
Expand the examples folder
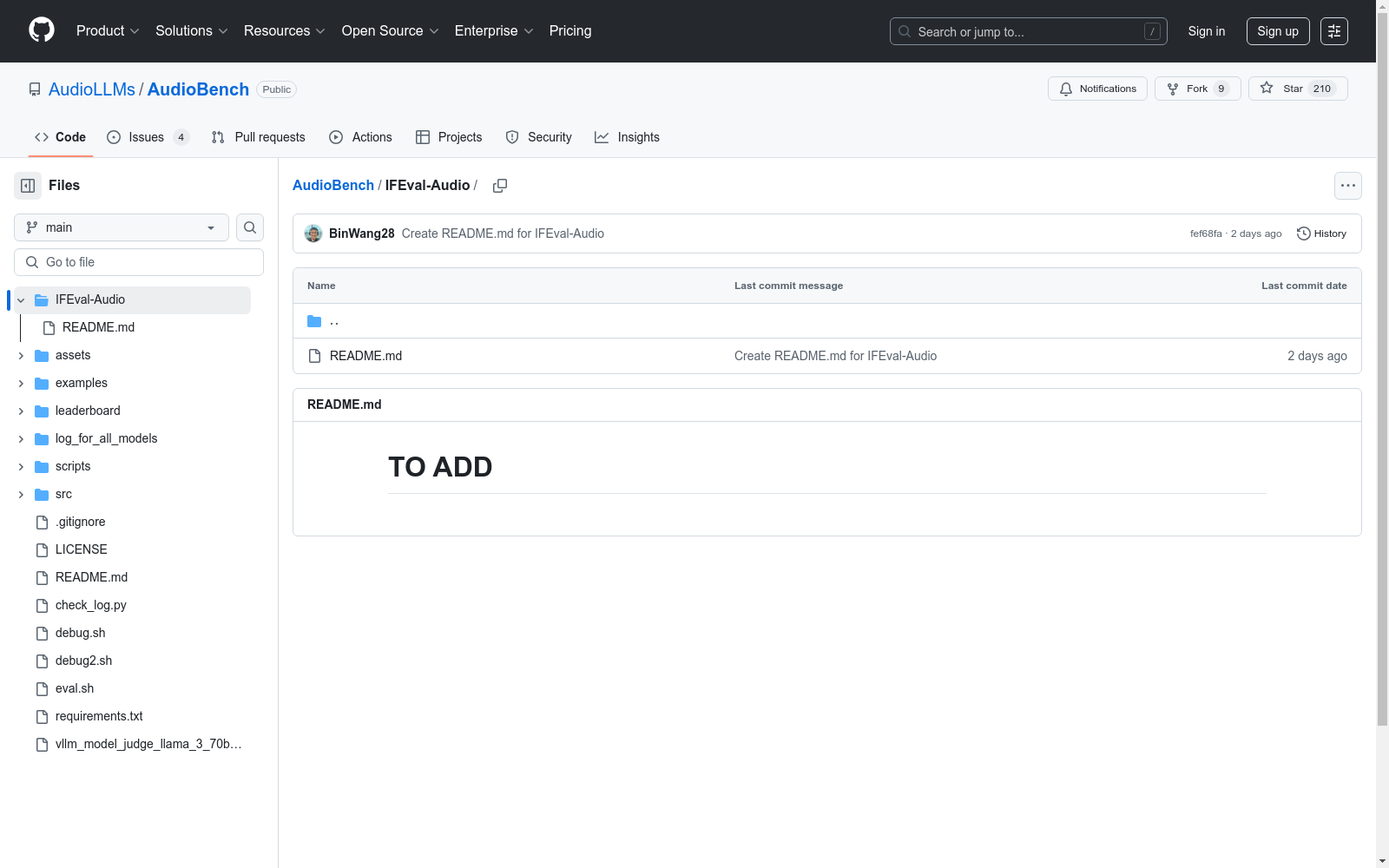click(21, 384)
